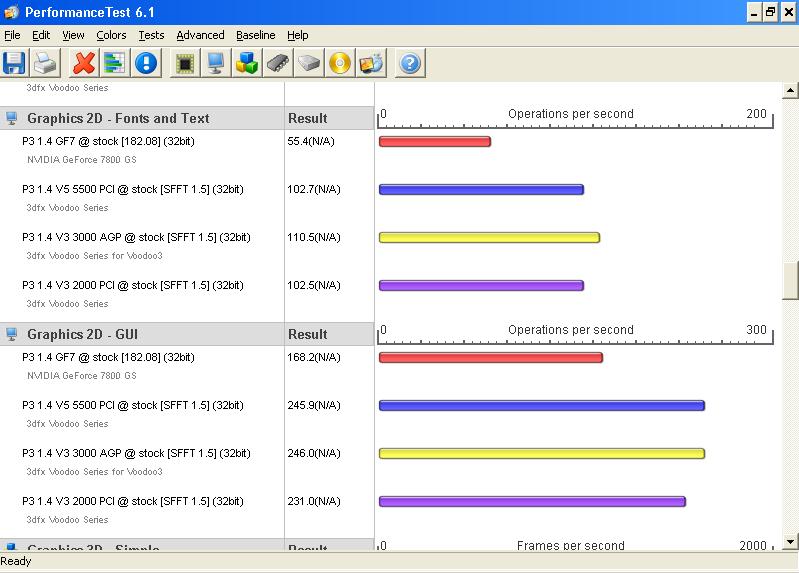Run the multimedia test icon
The width and height of the screenshot is (799, 573).
pyautogui.click(x=371, y=64)
